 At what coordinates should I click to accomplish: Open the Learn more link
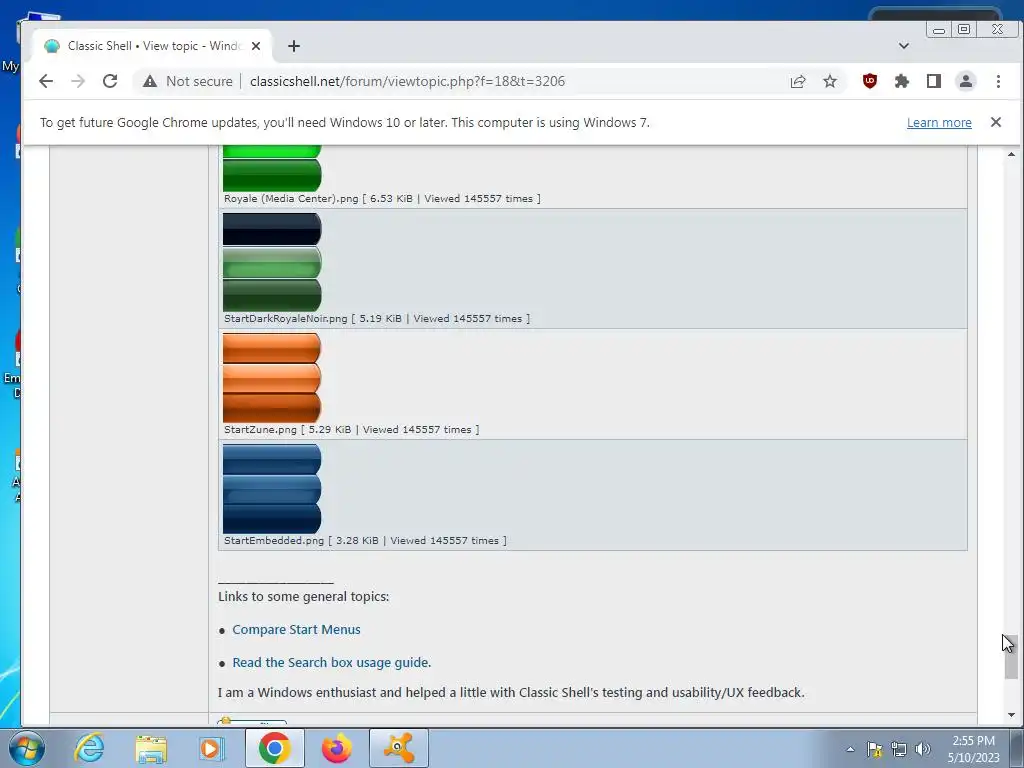point(938,122)
